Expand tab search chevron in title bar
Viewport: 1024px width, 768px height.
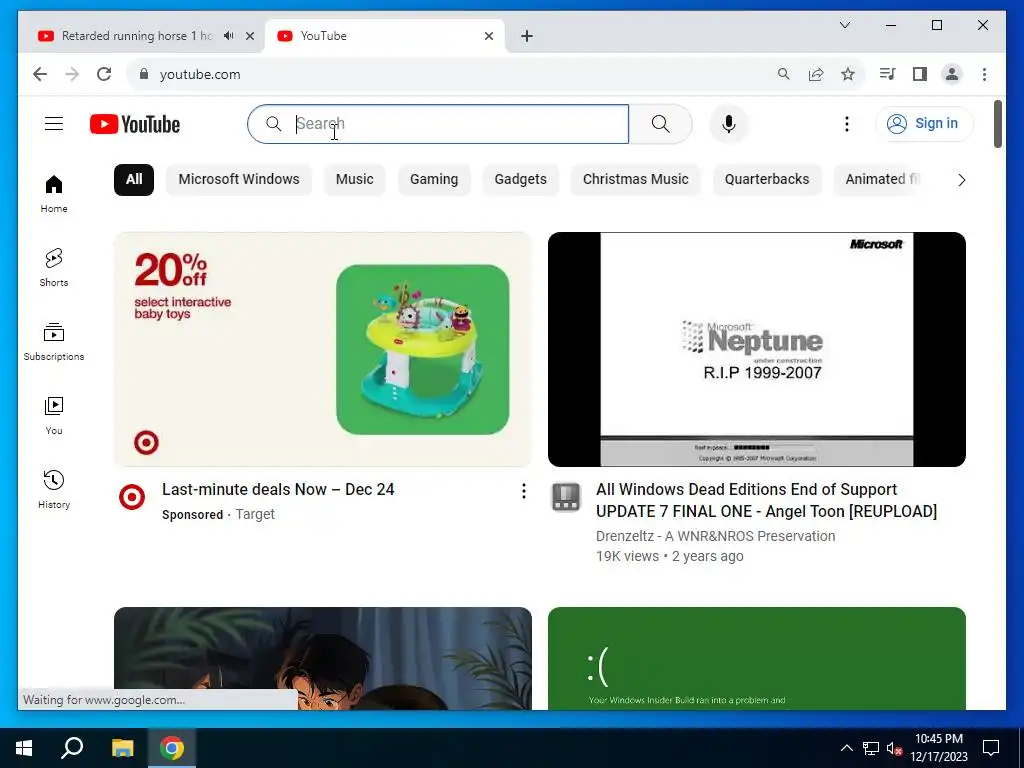[844, 25]
